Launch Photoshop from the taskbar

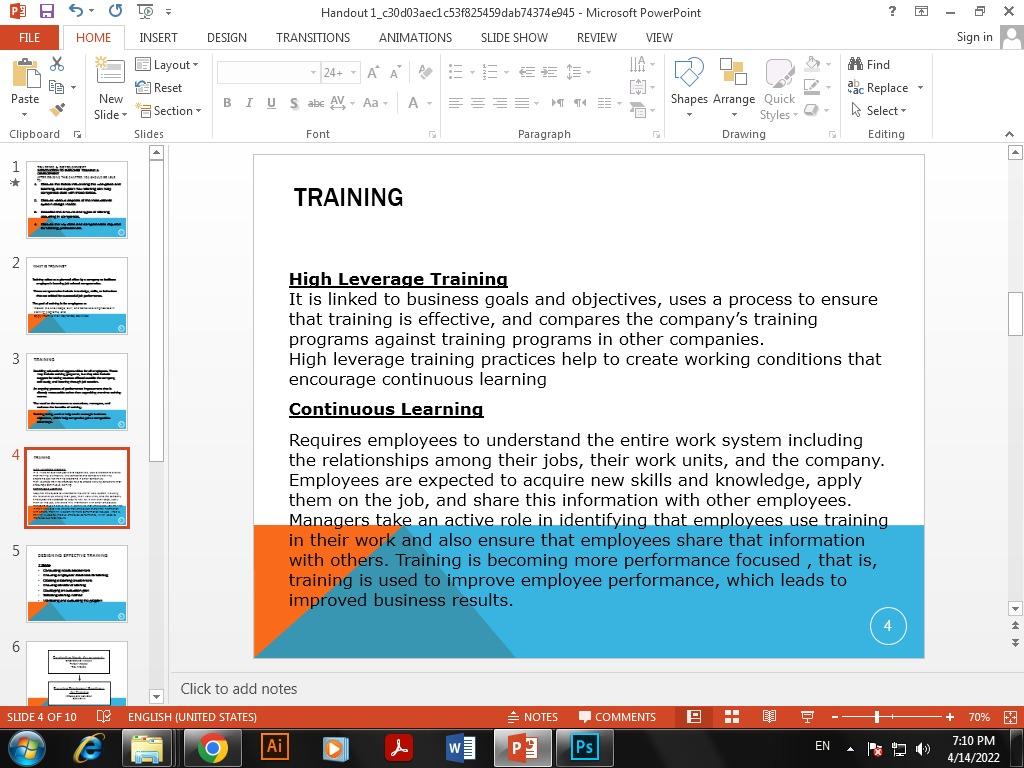coord(583,747)
